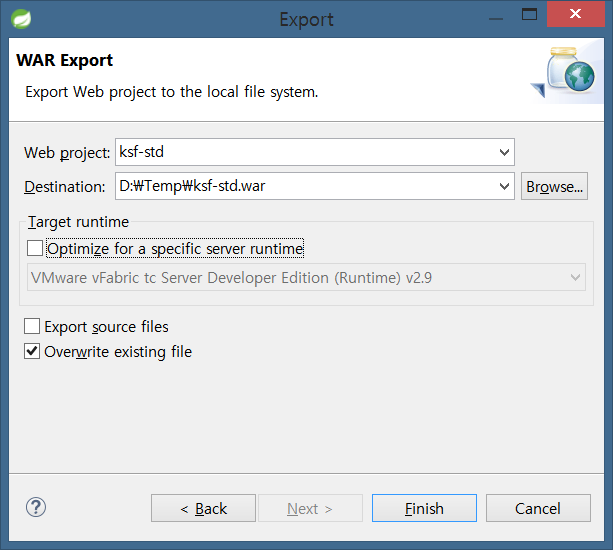Close the Export dialog with X
Screen dimensions: 613x550
(x=575, y=14)
